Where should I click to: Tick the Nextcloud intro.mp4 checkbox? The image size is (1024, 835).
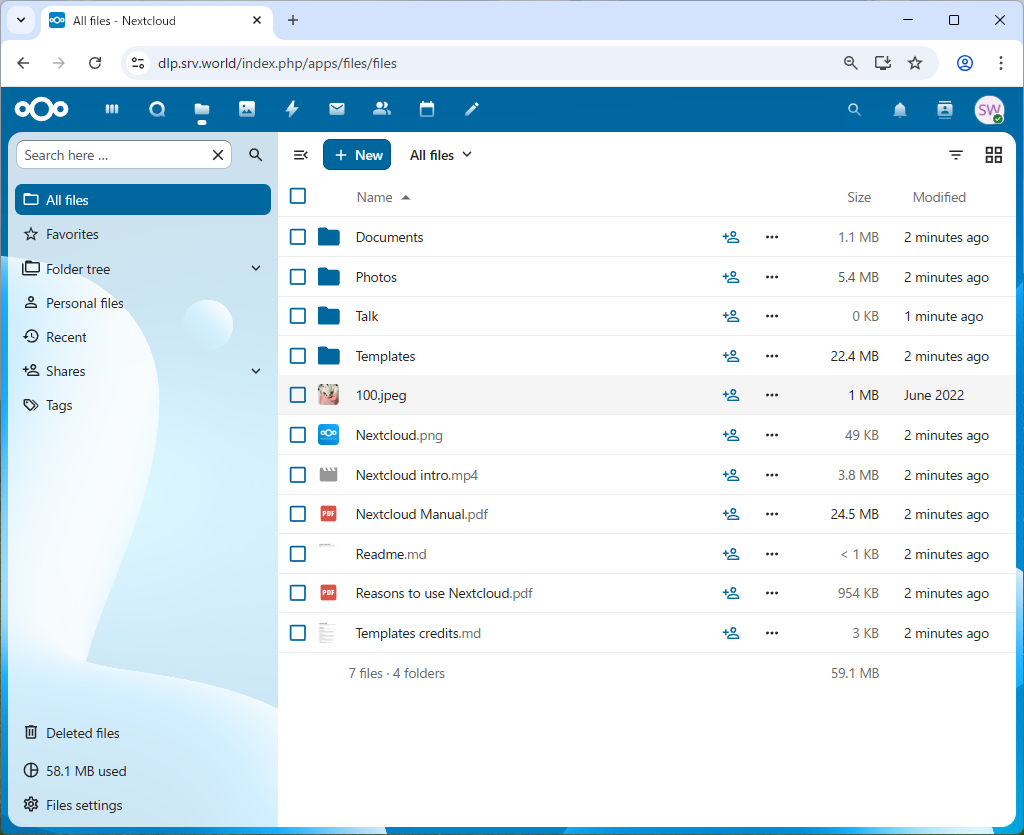point(298,475)
